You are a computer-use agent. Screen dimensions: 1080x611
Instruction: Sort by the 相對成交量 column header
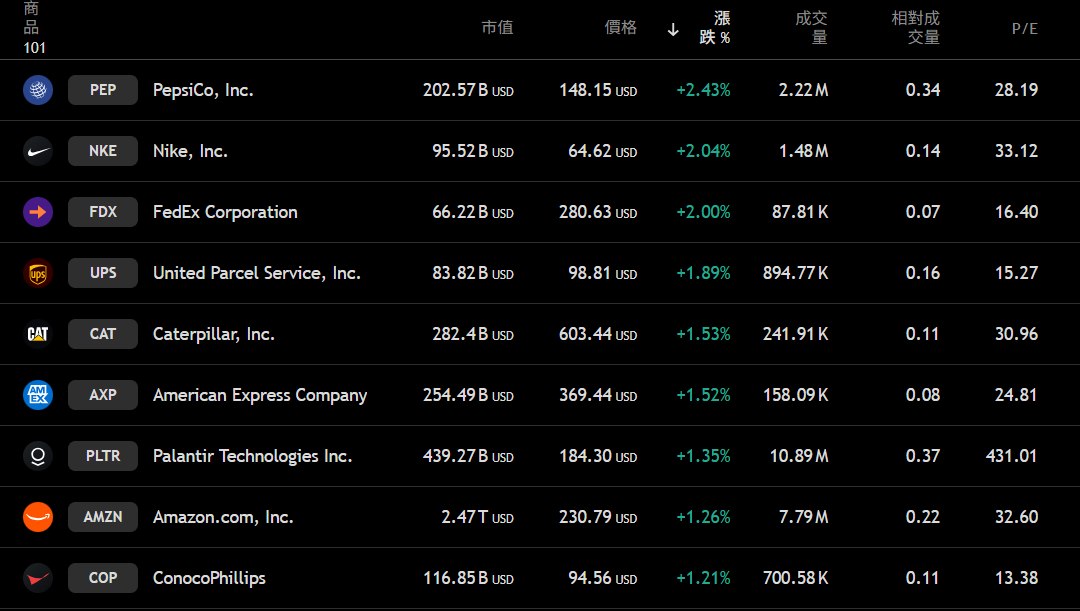coord(916,28)
